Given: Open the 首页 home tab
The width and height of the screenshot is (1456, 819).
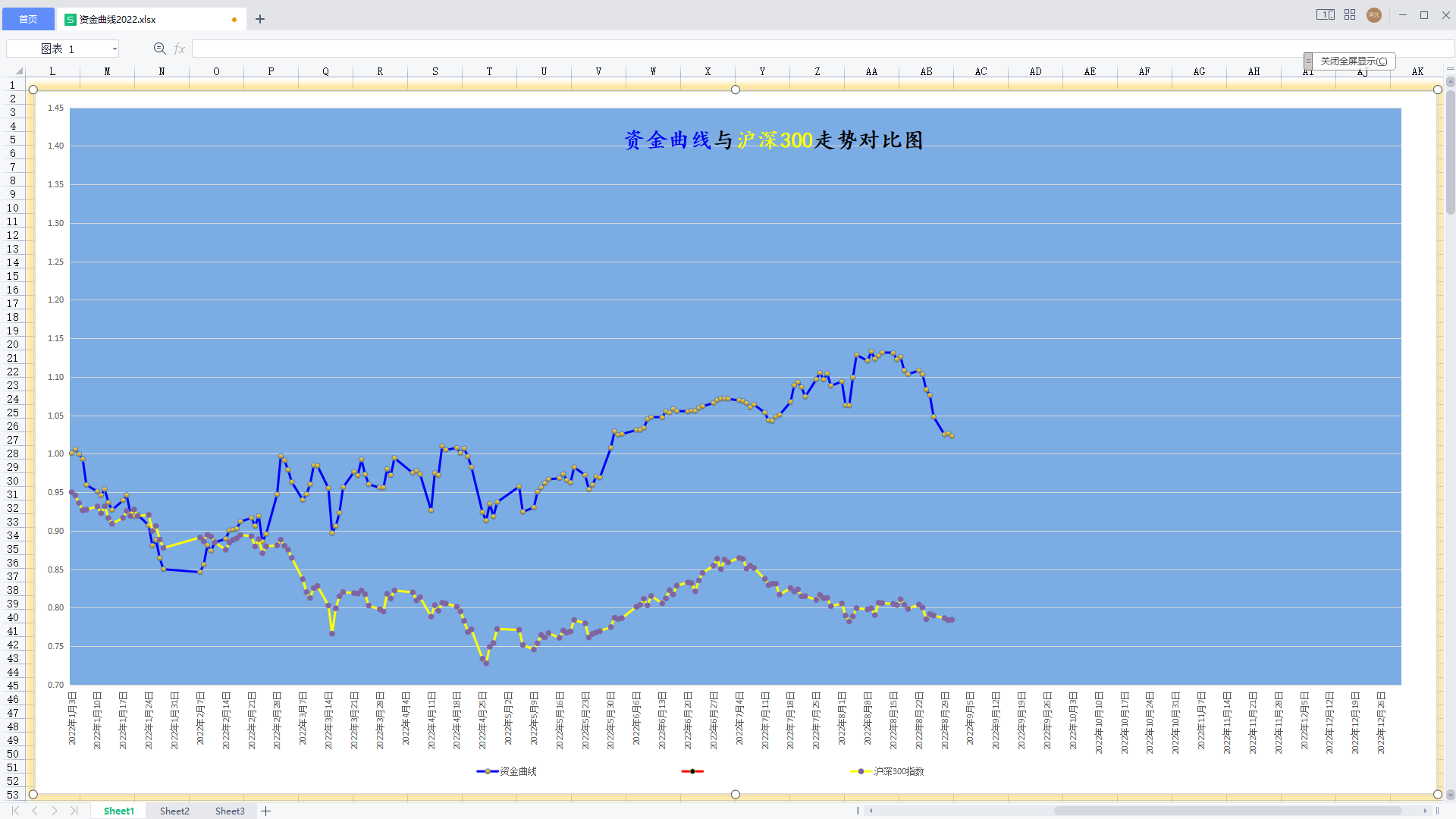Looking at the screenshot, I should click(x=28, y=19).
